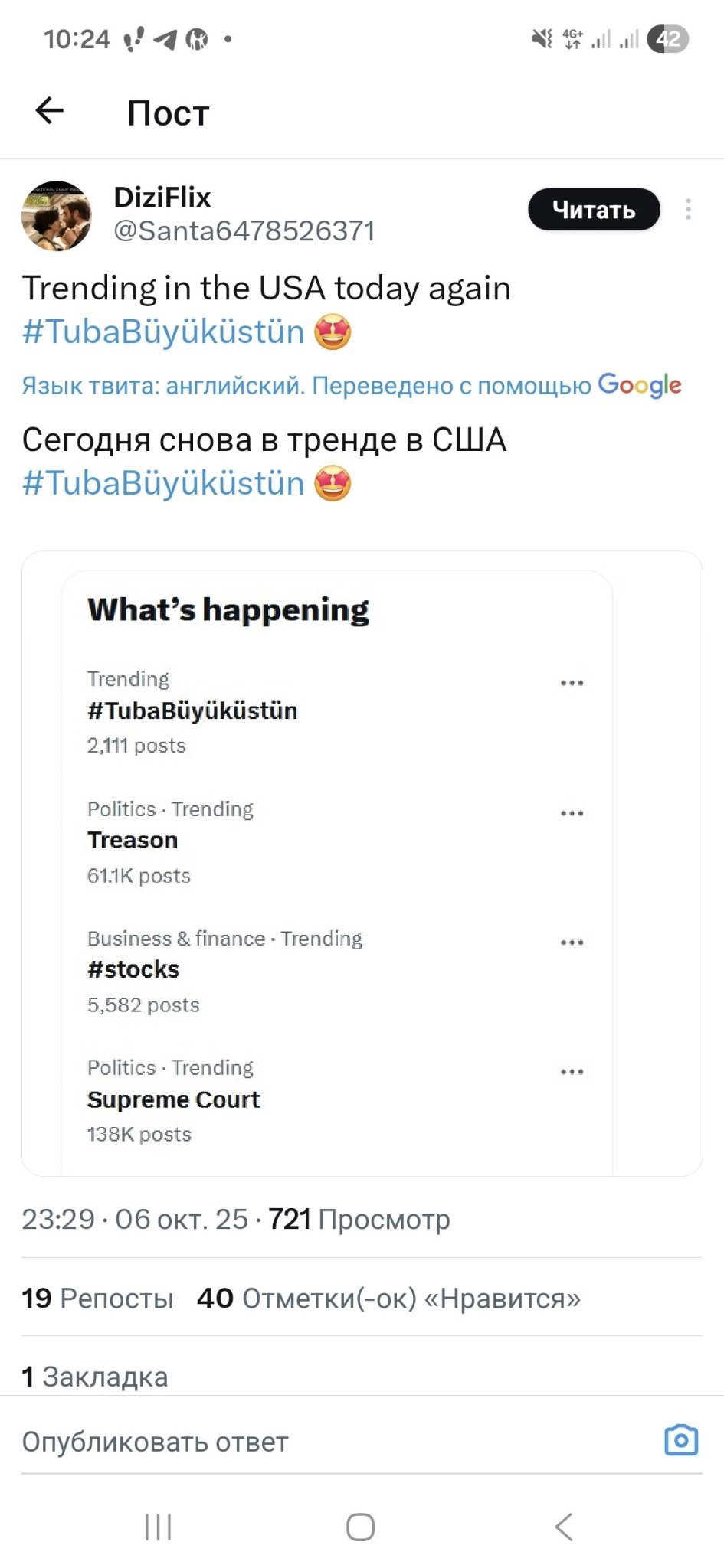Image resolution: width=724 pixels, height=1568 pixels.
Task: Open the What's happening screenshot image
Action: 362,863
